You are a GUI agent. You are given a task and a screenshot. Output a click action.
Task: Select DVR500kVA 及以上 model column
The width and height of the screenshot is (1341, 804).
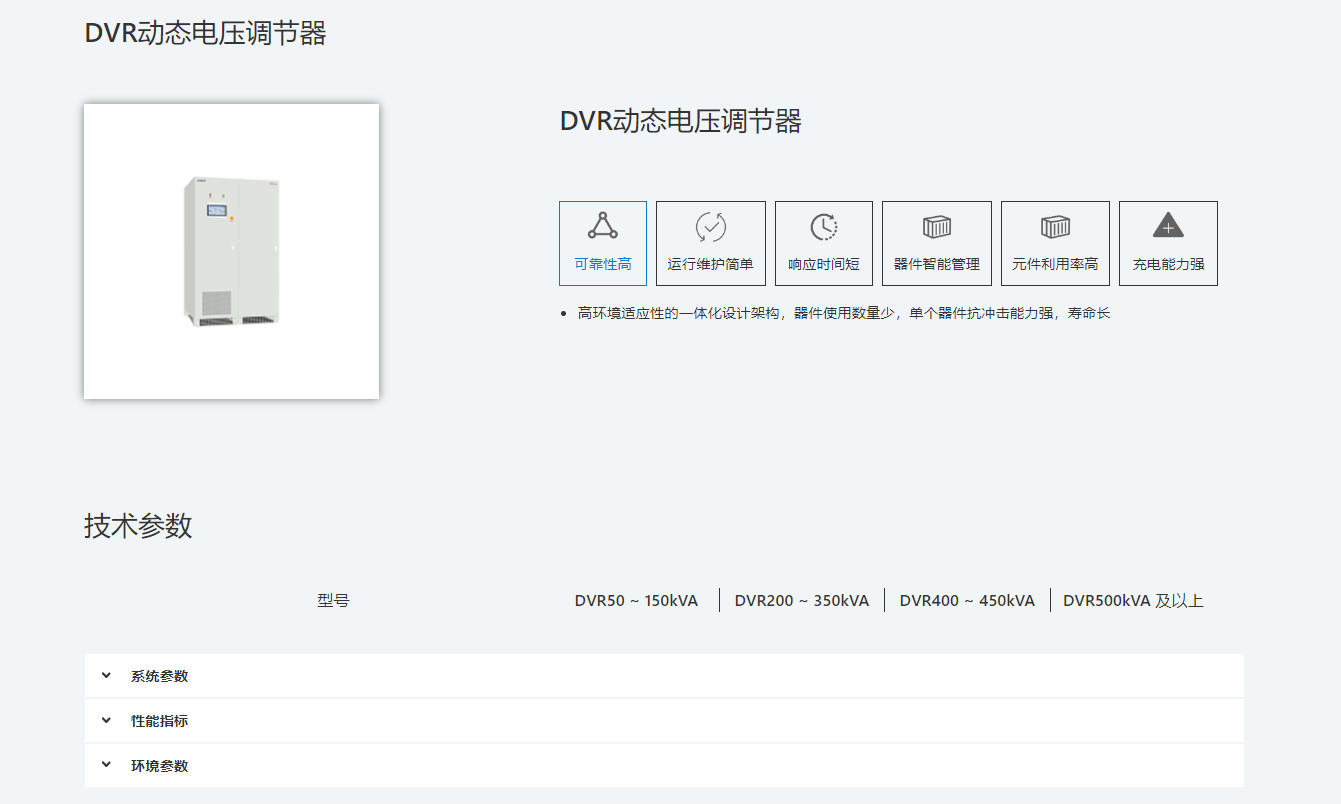[1132, 601]
